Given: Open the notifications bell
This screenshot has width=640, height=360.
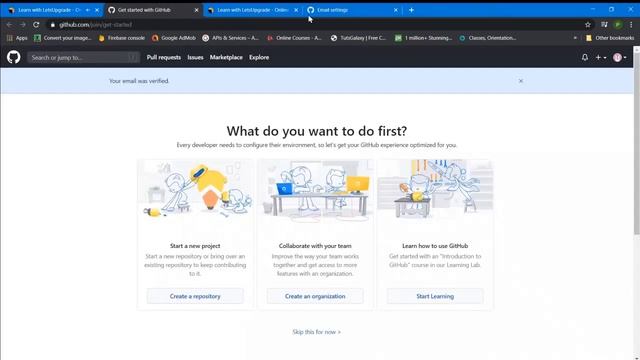Looking at the screenshot, I should point(585,58).
